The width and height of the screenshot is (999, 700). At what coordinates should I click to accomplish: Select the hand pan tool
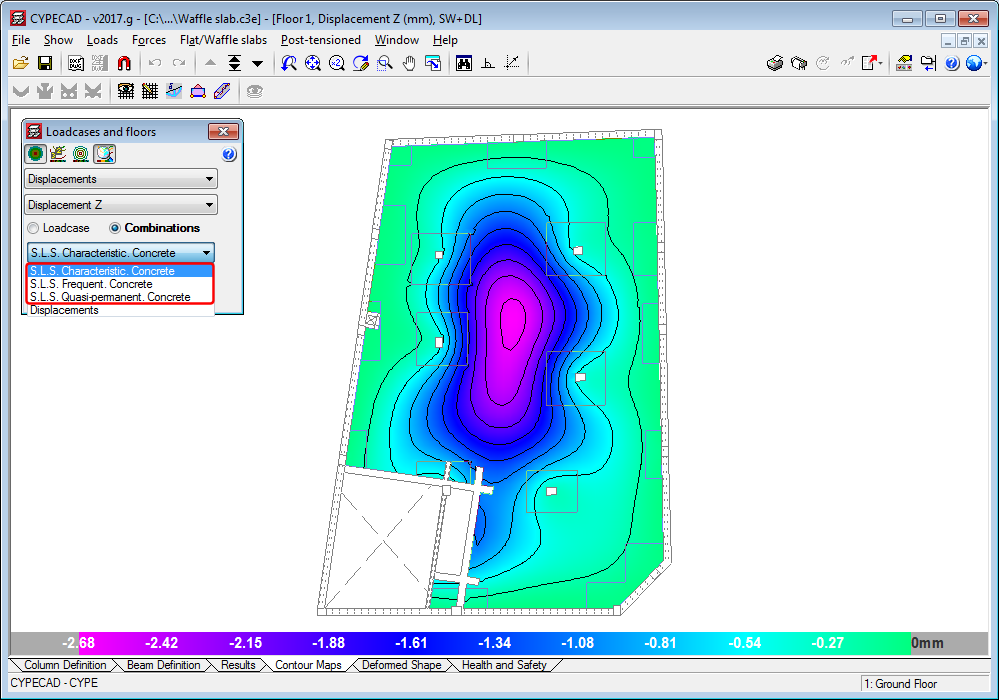point(409,63)
